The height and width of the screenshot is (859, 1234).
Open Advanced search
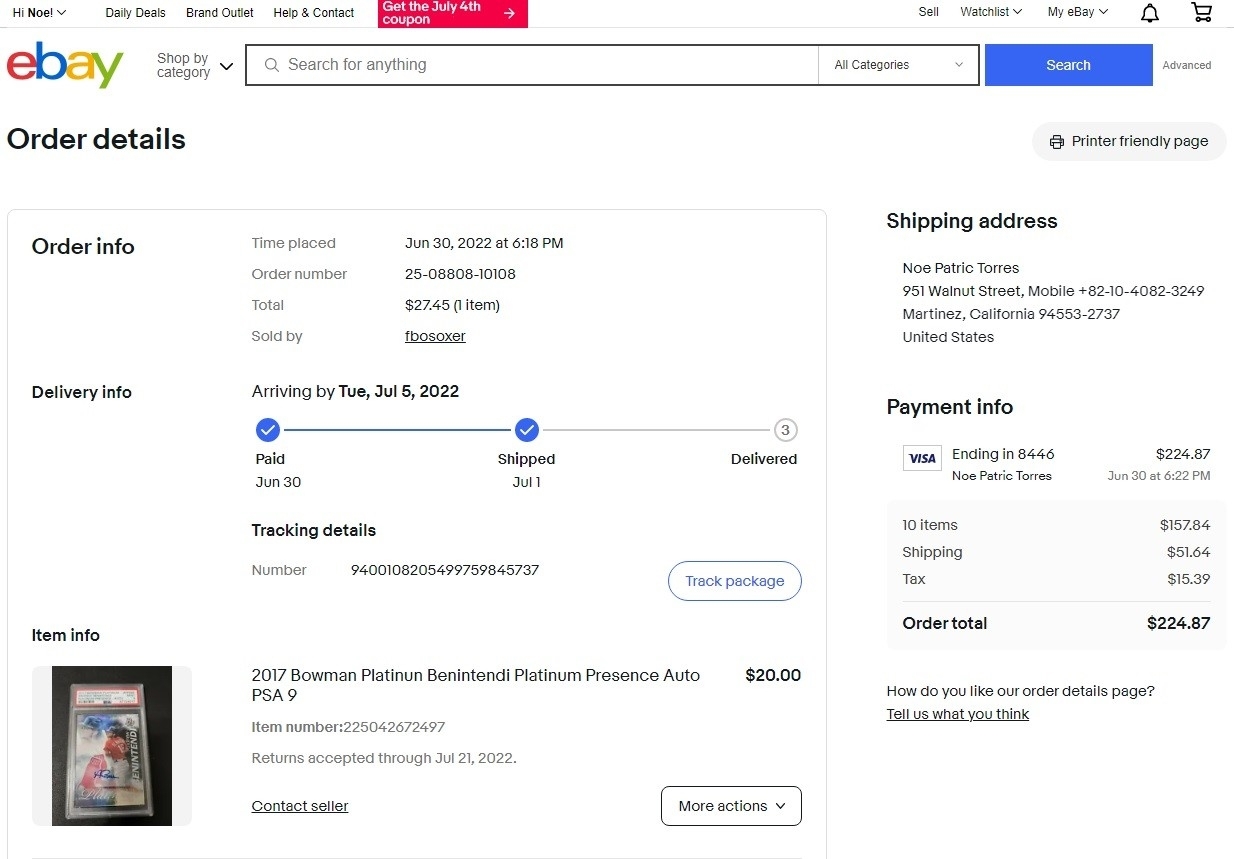pyautogui.click(x=1187, y=65)
